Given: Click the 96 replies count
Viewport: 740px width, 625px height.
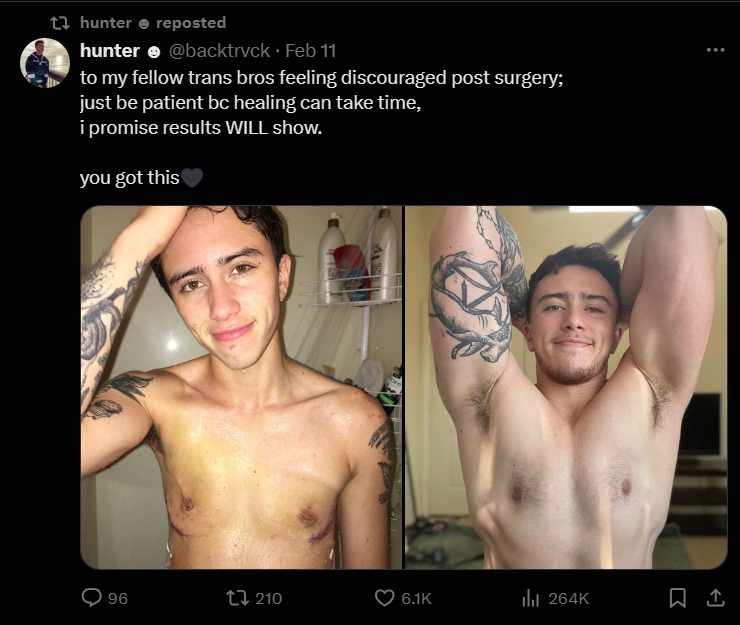Looking at the screenshot, I should [118, 599].
